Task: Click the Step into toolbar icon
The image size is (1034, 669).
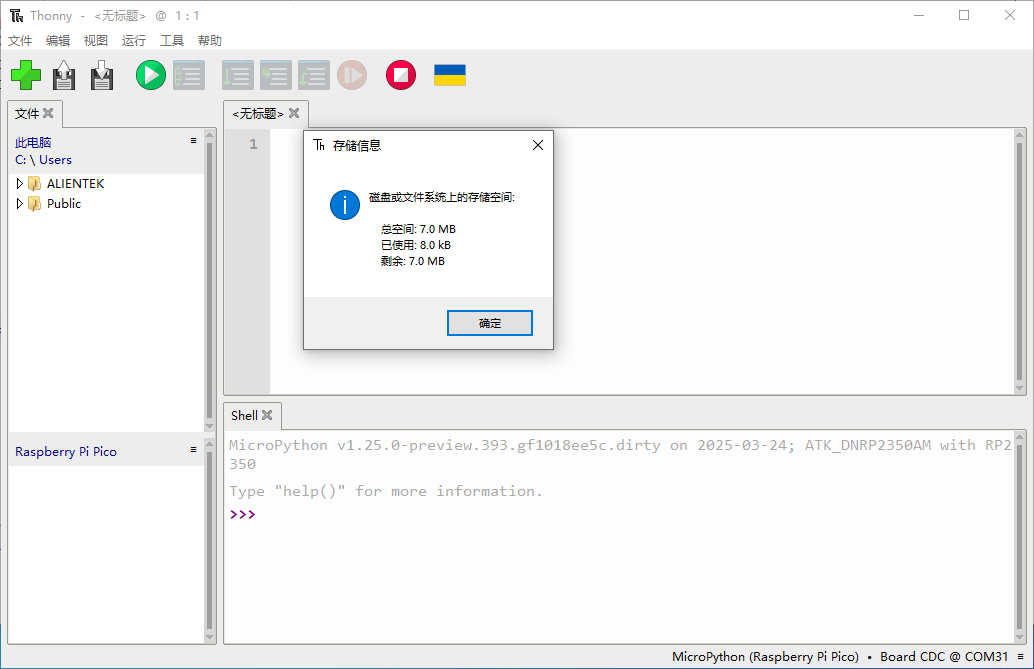Action: point(276,75)
